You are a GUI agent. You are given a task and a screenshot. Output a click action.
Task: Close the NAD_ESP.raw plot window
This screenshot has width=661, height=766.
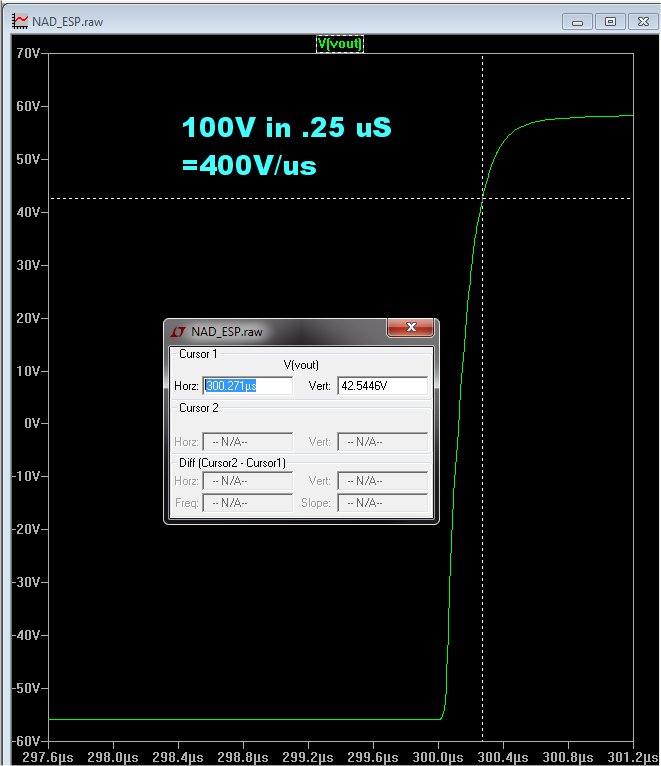point(643,22)
